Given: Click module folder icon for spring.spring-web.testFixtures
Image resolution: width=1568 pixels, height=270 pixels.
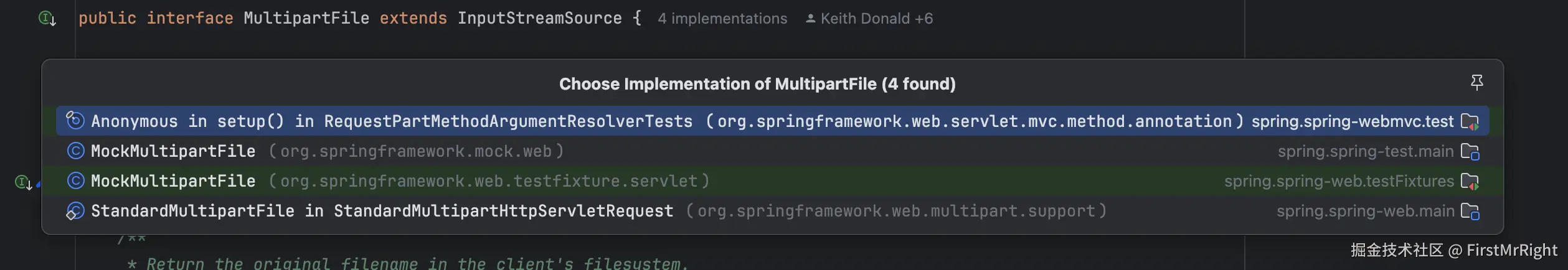Looking at the screenshot, I should coord(1470,181).
